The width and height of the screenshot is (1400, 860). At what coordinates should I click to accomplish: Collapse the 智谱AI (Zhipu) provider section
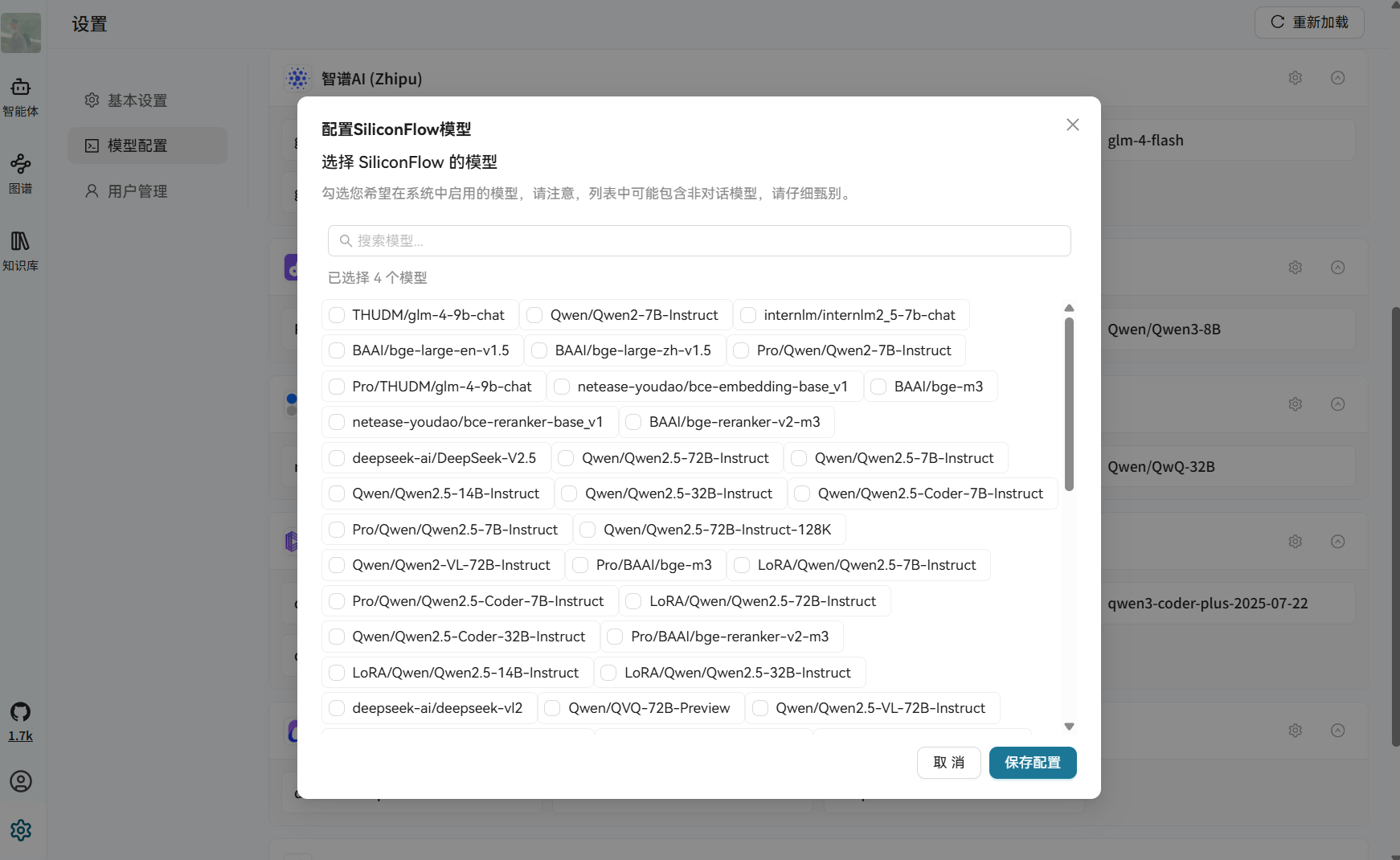click(1338, 78)
